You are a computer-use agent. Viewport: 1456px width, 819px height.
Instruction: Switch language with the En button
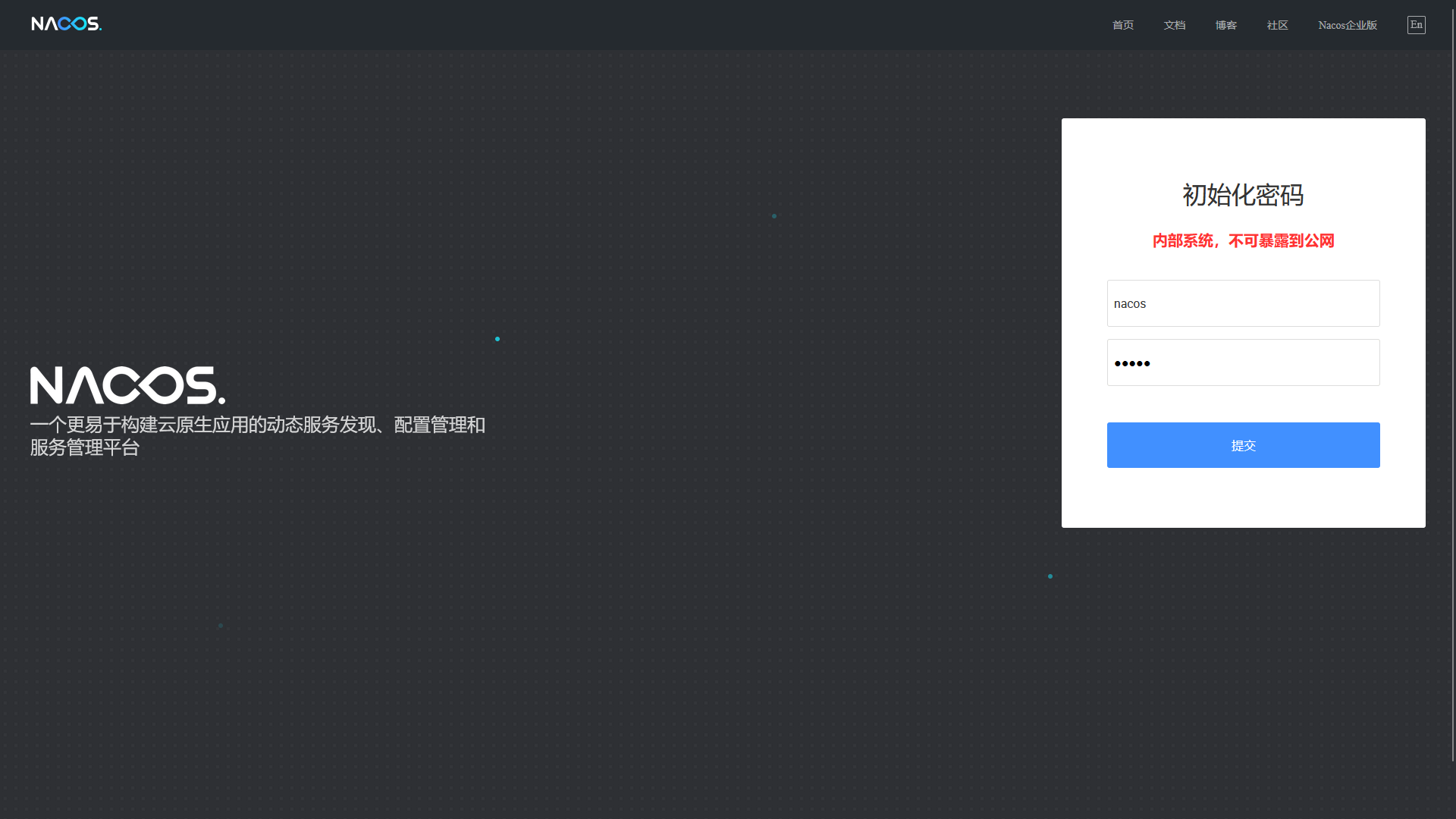tap(1416, 25)
